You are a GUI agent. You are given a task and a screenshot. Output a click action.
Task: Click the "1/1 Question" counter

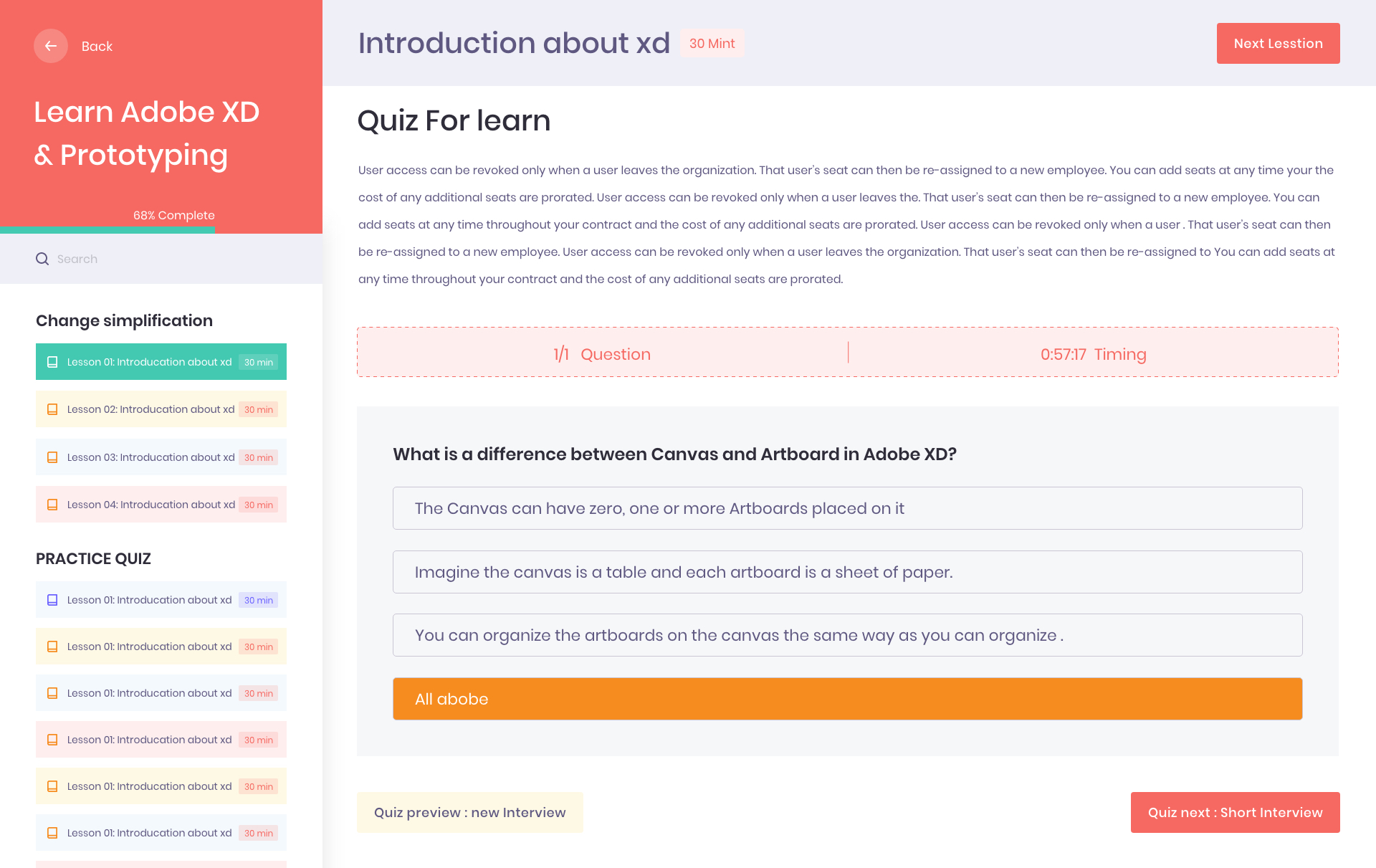pyautogui.click(x=602, y=354)
